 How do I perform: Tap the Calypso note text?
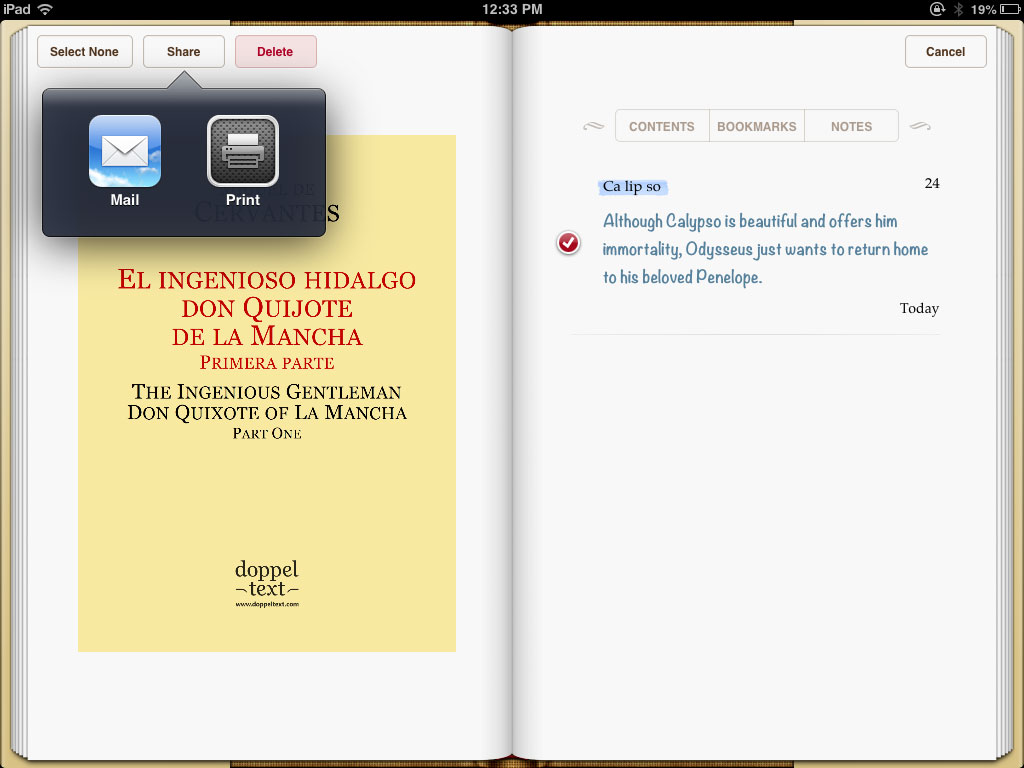(x=765, y=249)
